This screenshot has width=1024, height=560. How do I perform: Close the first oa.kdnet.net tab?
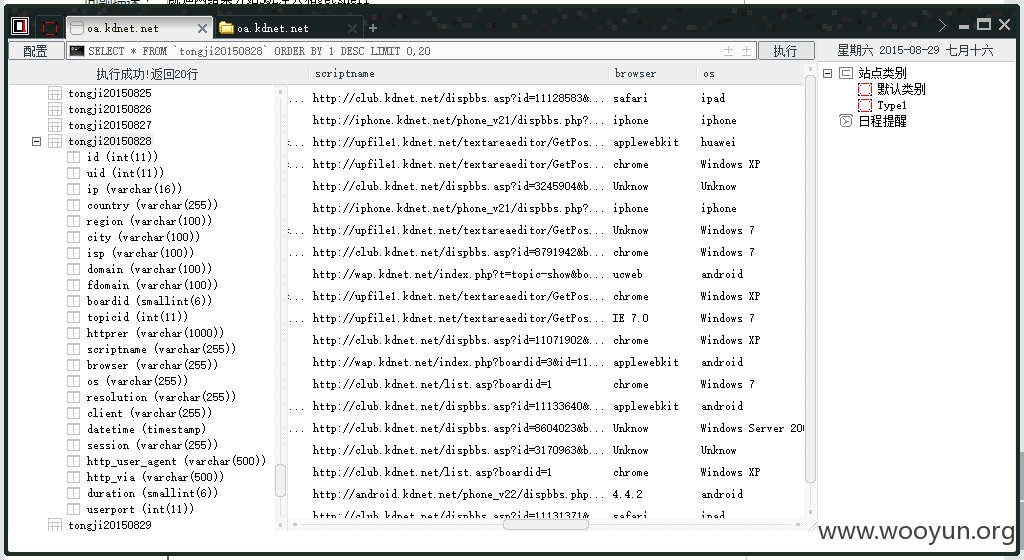point(202,29)
